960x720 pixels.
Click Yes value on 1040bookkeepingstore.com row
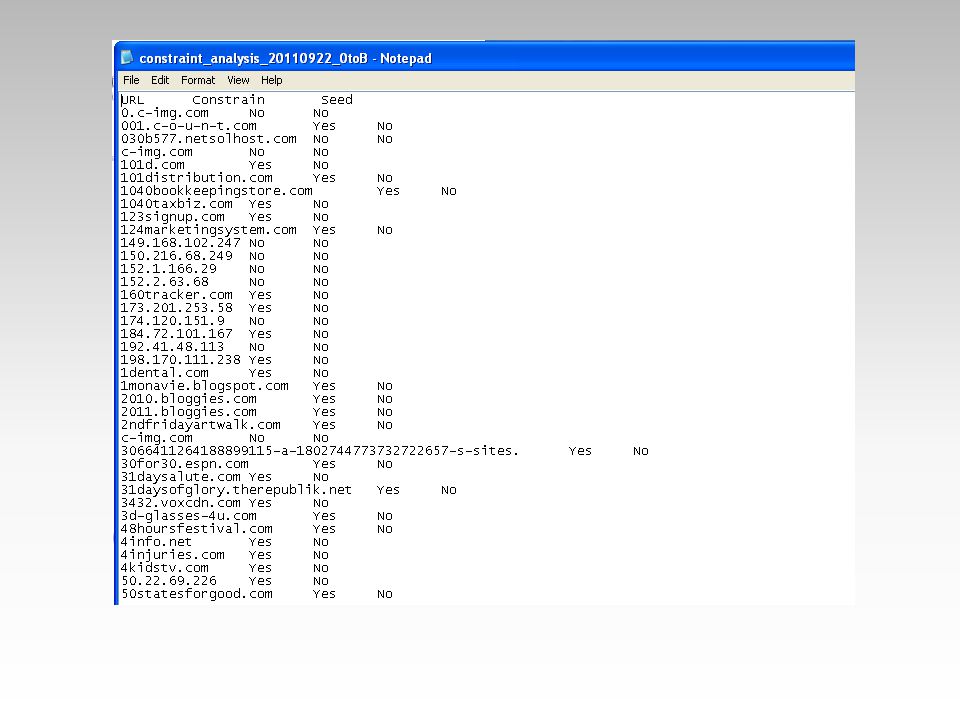pyautogui.click(x=388, y=191)
